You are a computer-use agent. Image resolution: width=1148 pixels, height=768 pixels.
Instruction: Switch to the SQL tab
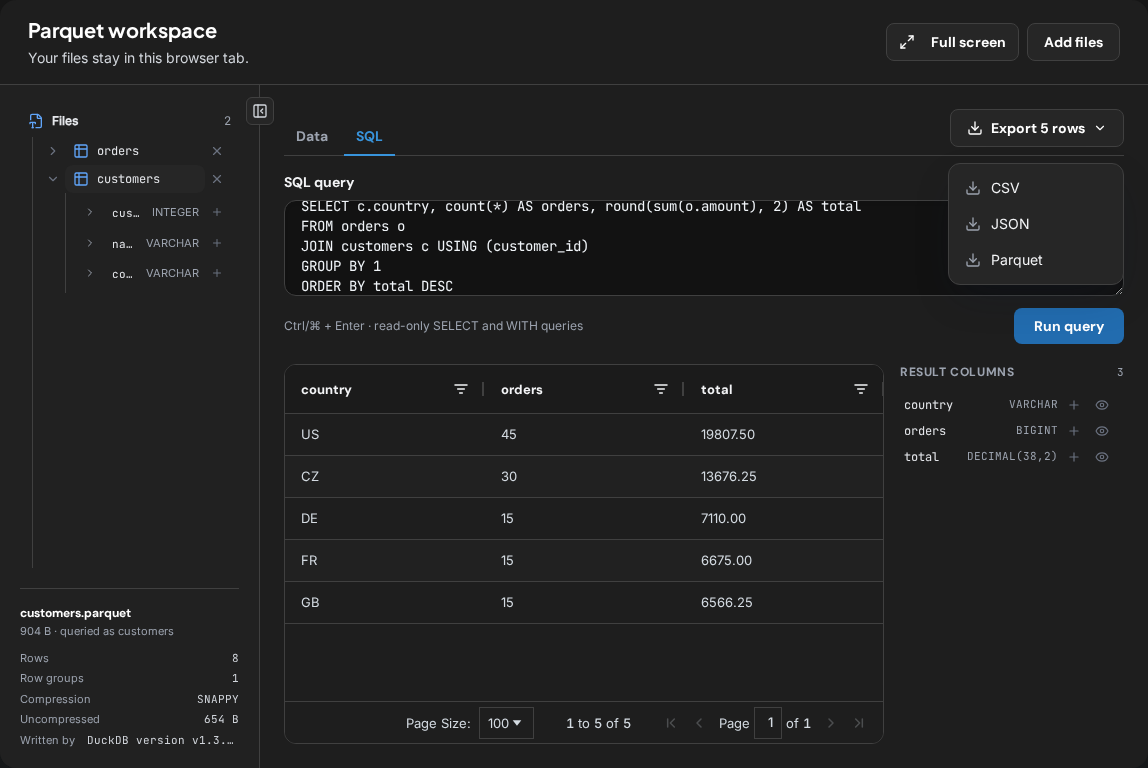(x=369, y=136)
